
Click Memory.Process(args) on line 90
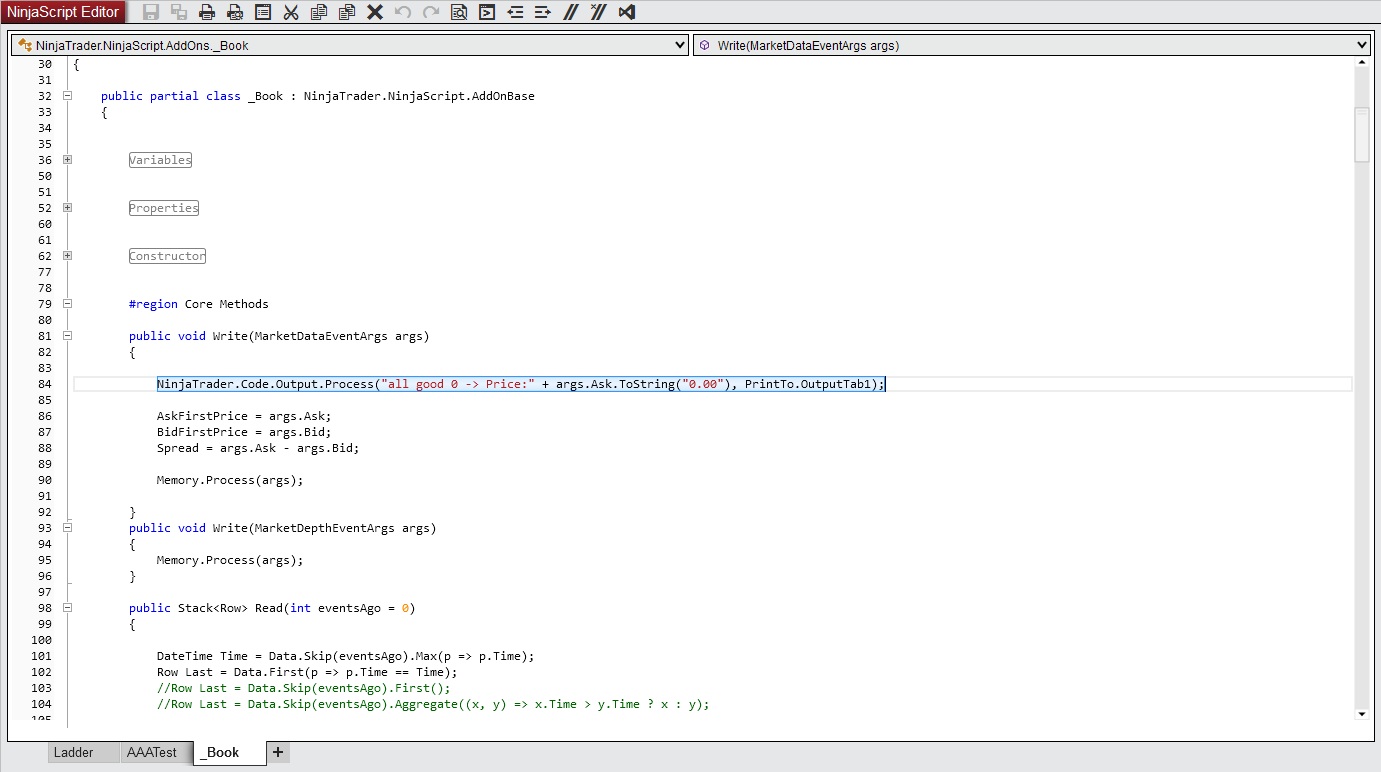point(230,480)
